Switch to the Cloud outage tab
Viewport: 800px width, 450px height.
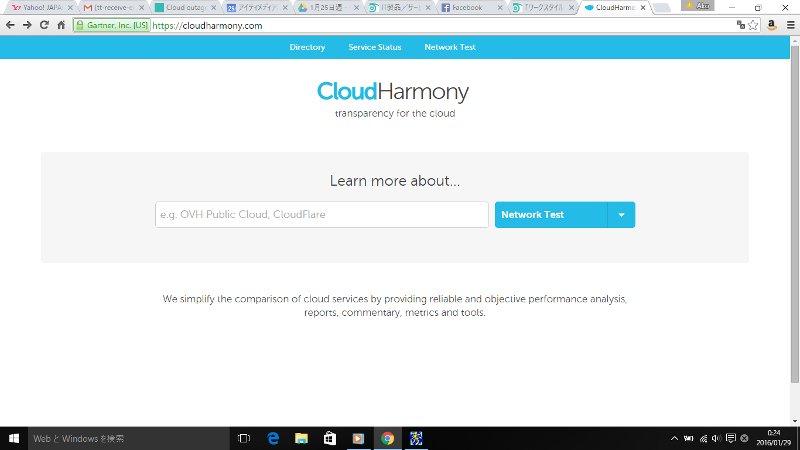185,8
